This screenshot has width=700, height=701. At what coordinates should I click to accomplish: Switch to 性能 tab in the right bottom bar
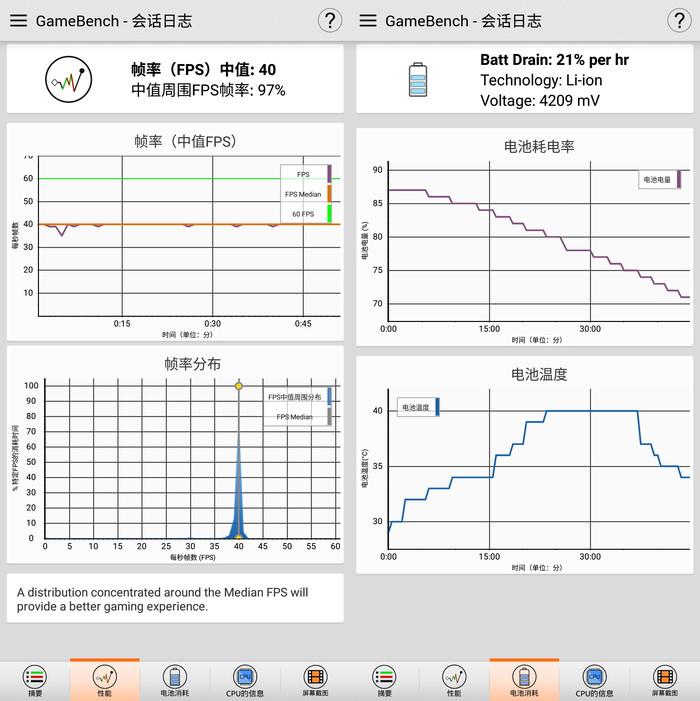pos(454,677)
